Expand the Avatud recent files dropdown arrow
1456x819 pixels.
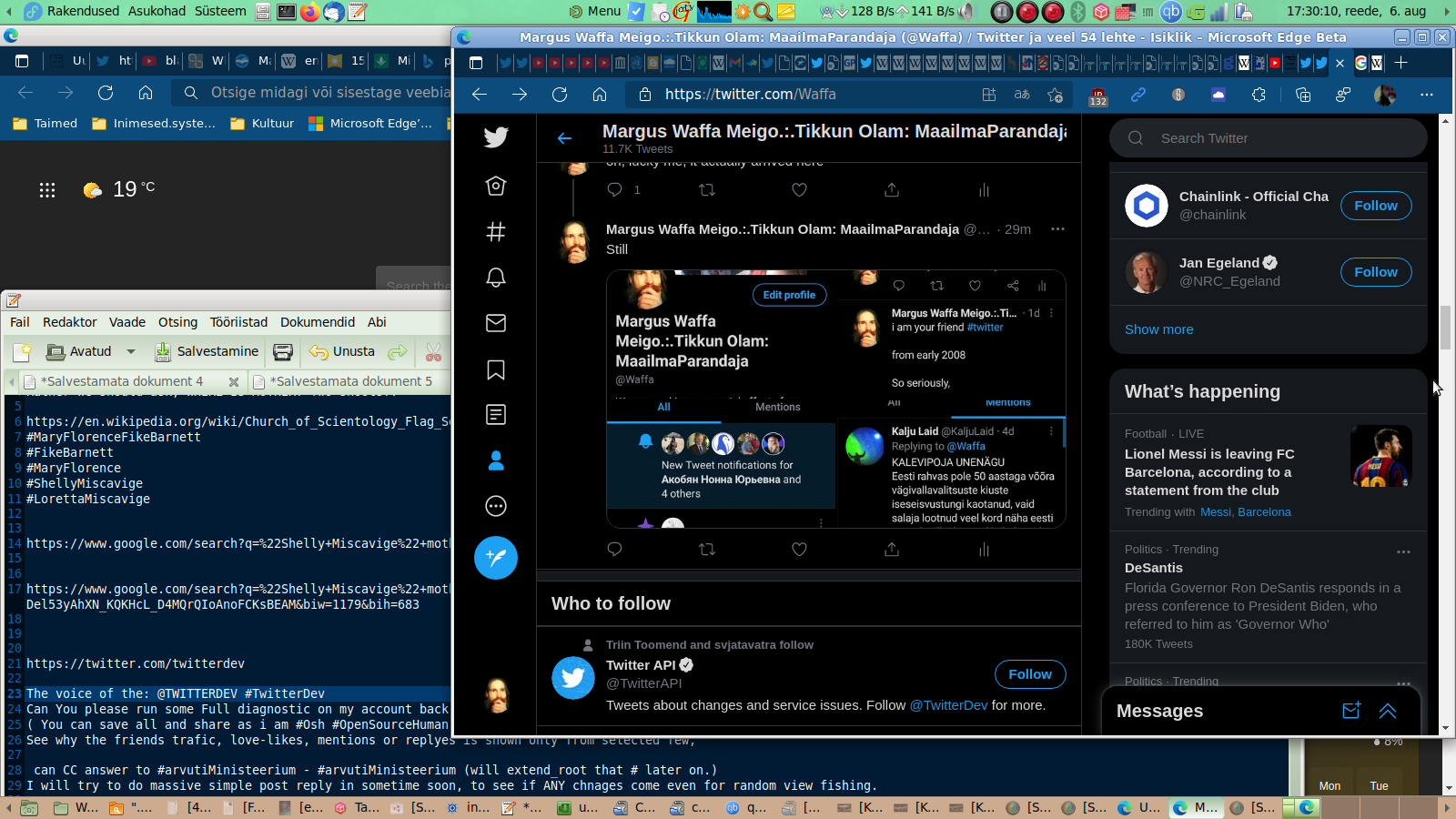(x=131, y=351)
